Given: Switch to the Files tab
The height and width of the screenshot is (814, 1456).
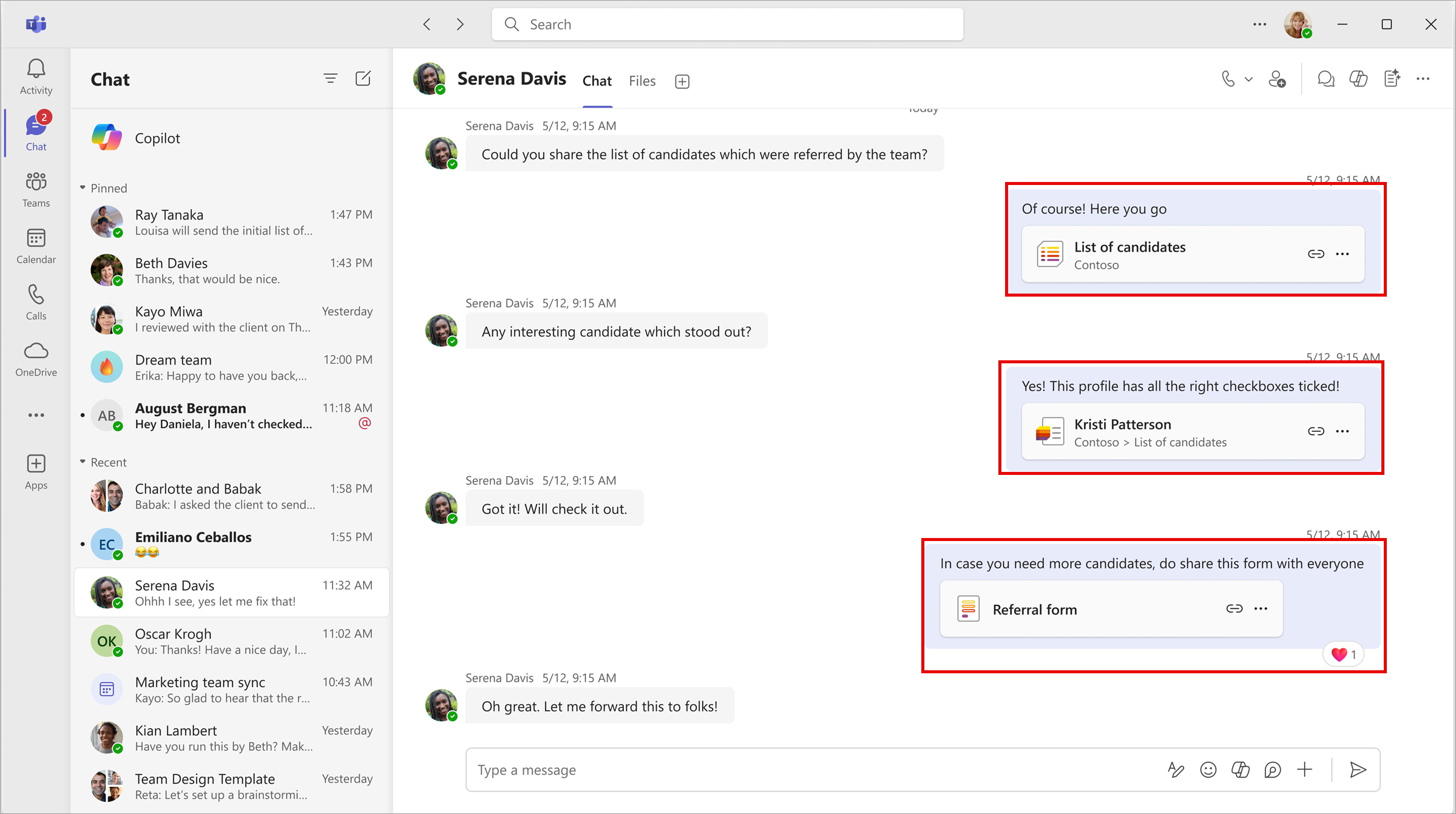Looking at the screenshot, I should tap(641, 81).
